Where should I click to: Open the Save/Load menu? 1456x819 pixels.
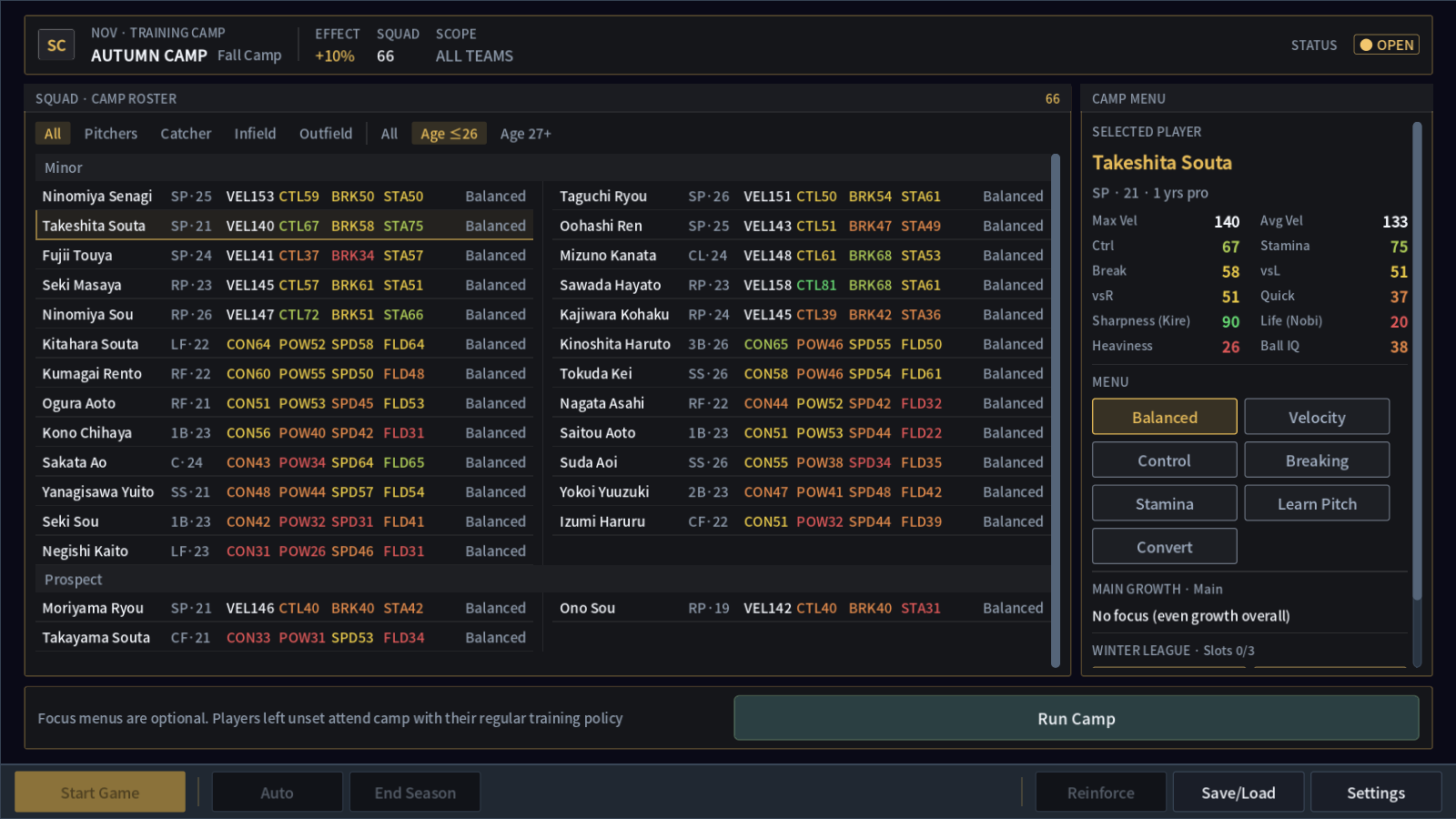[1238, 792]
